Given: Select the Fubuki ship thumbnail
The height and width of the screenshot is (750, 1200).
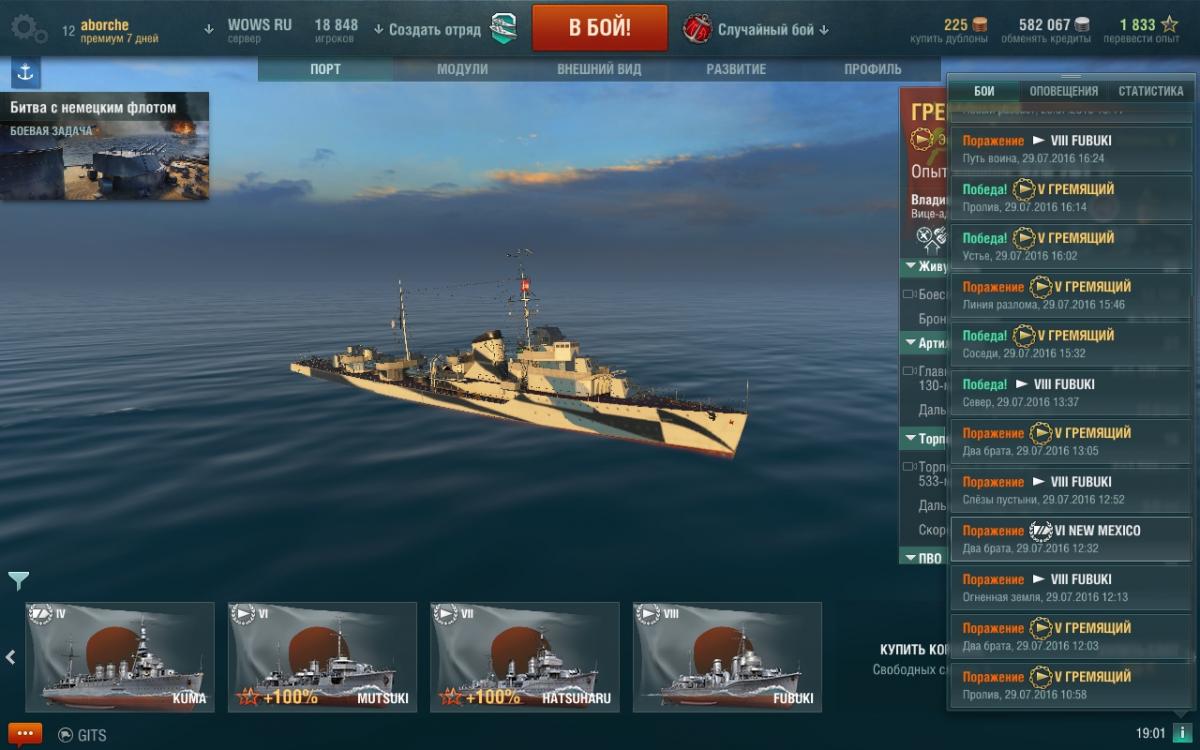Looking at the screenshot, I should (727, 657).
